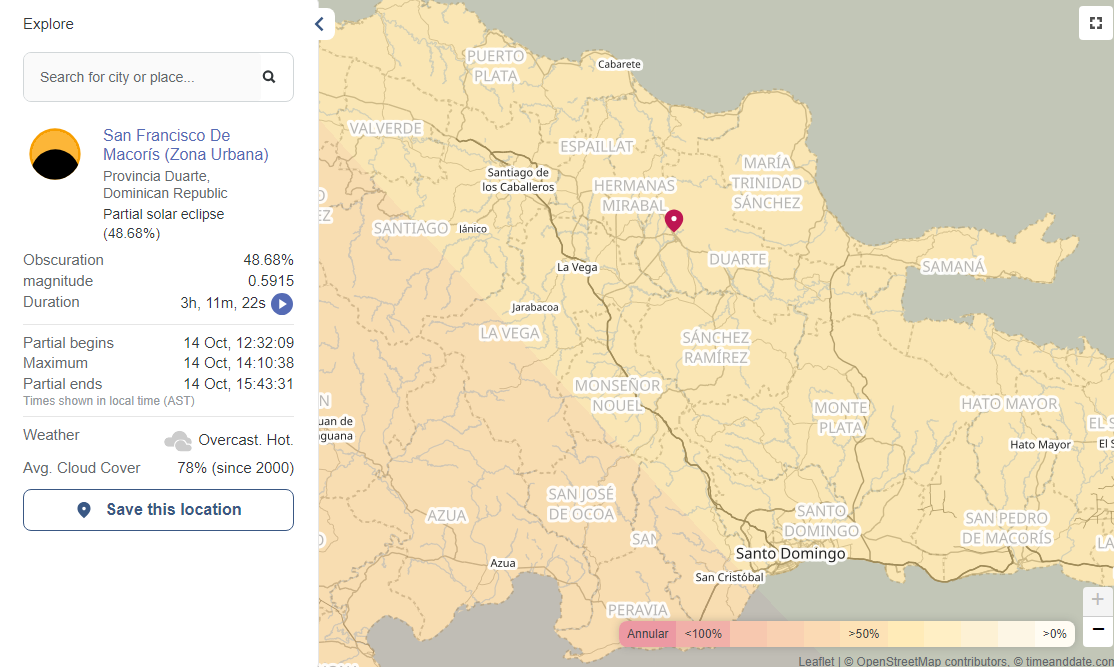Screen dimensions: 1114x667
Task: Zoom out on the map
Action: coord(1097,630)
